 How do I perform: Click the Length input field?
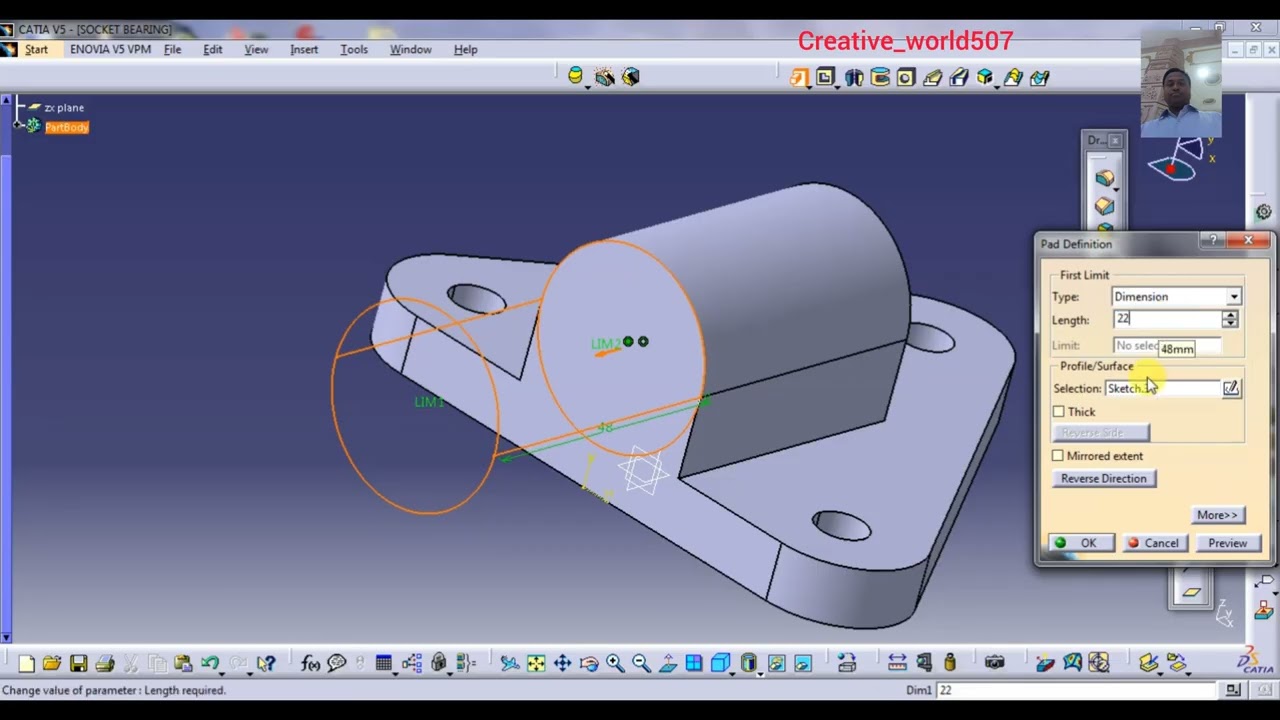click(1167, 320)
